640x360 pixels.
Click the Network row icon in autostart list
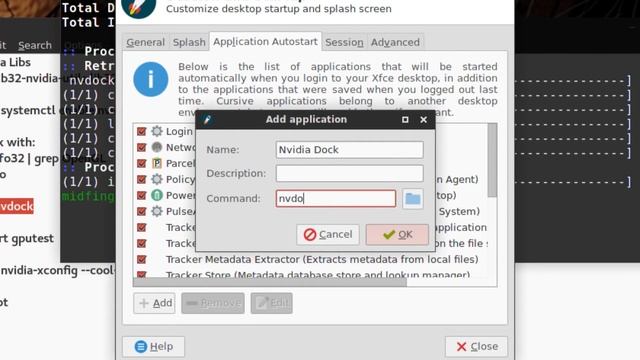pos(157,147)
